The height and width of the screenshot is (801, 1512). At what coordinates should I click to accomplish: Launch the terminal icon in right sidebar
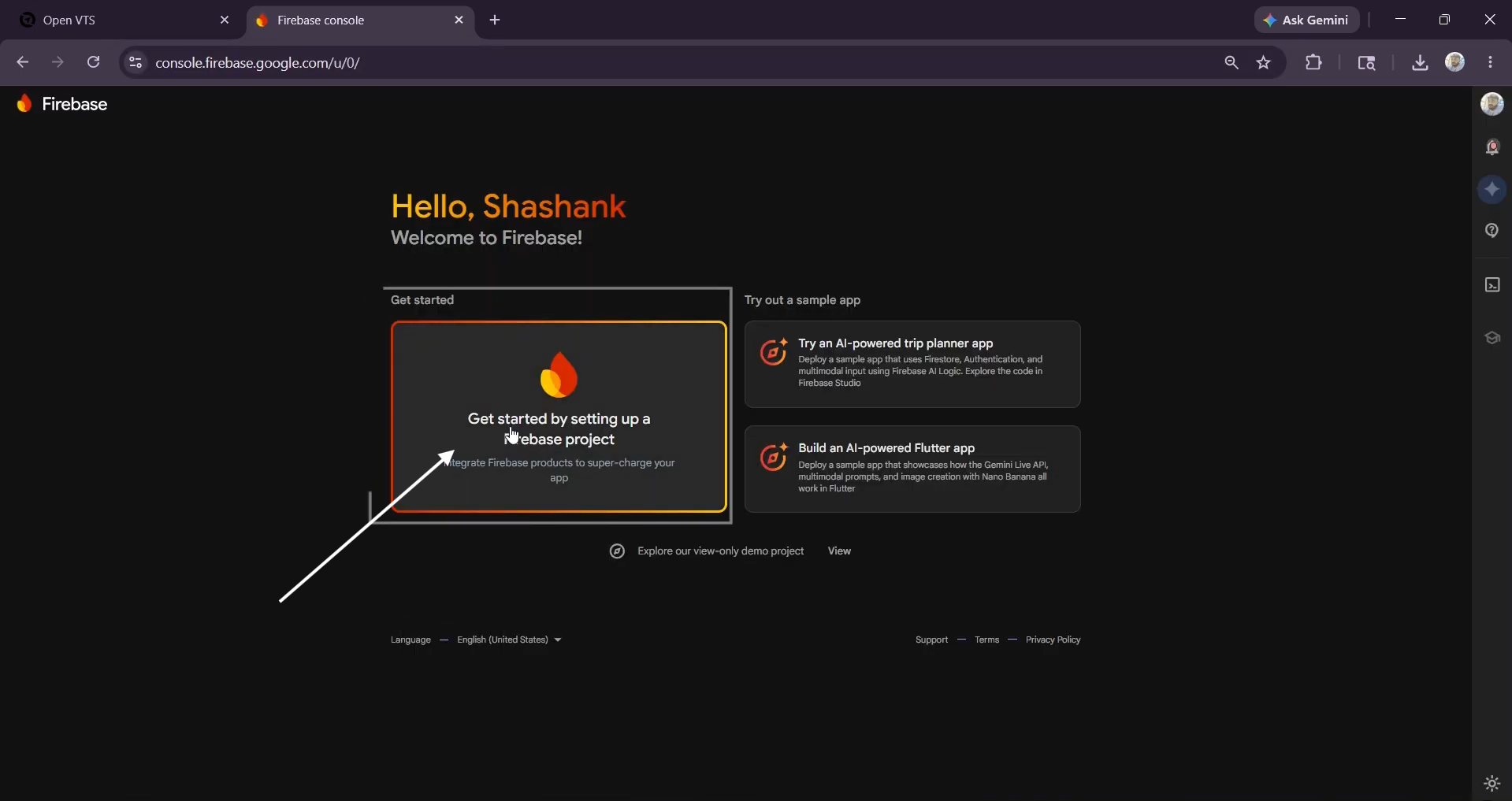tap(1492, 284)
